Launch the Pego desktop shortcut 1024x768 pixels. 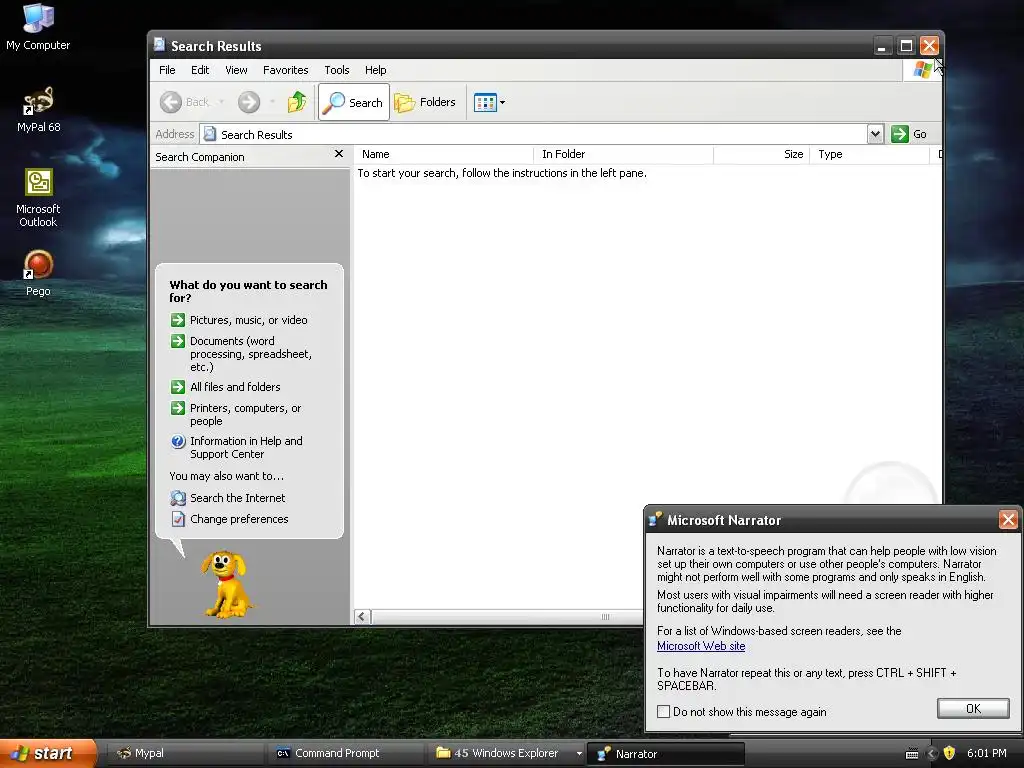coord(38,273)
